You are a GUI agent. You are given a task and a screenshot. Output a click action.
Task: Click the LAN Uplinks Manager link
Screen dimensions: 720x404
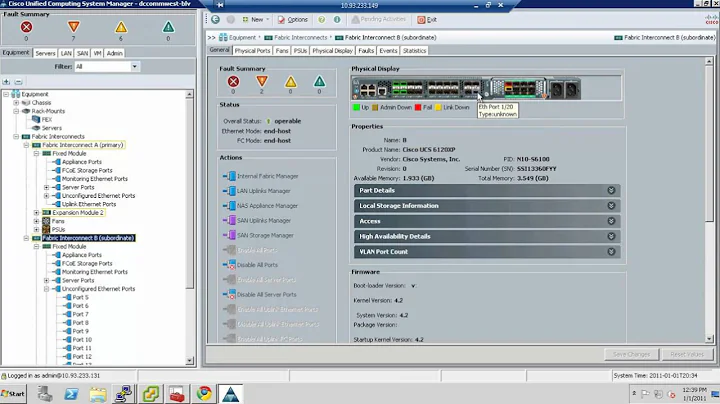(264, 191)
